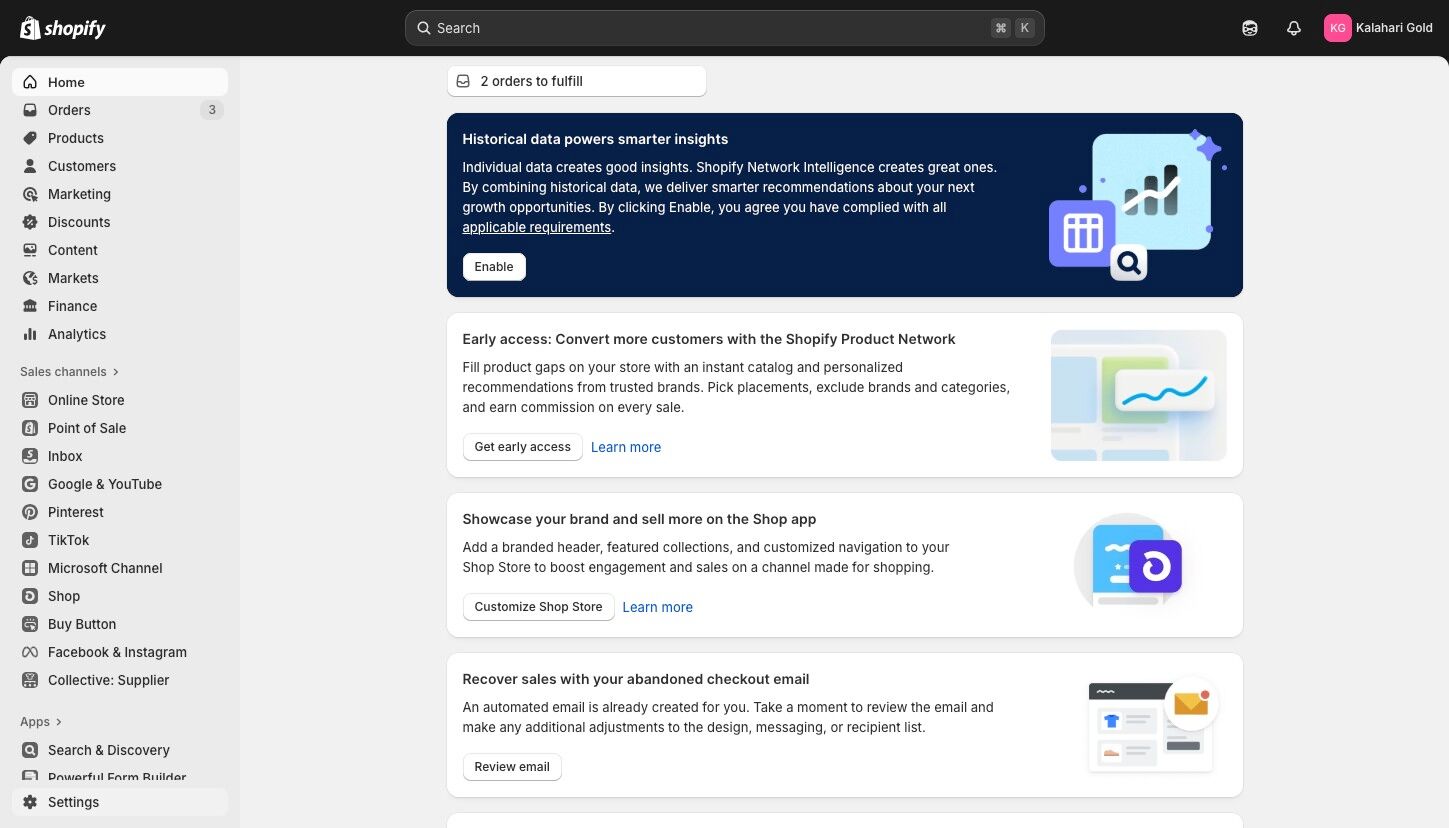Image resolution: width=1449 pixels, height=828 pixels.
Task: Click the Enable button
Action: point(494,267)
